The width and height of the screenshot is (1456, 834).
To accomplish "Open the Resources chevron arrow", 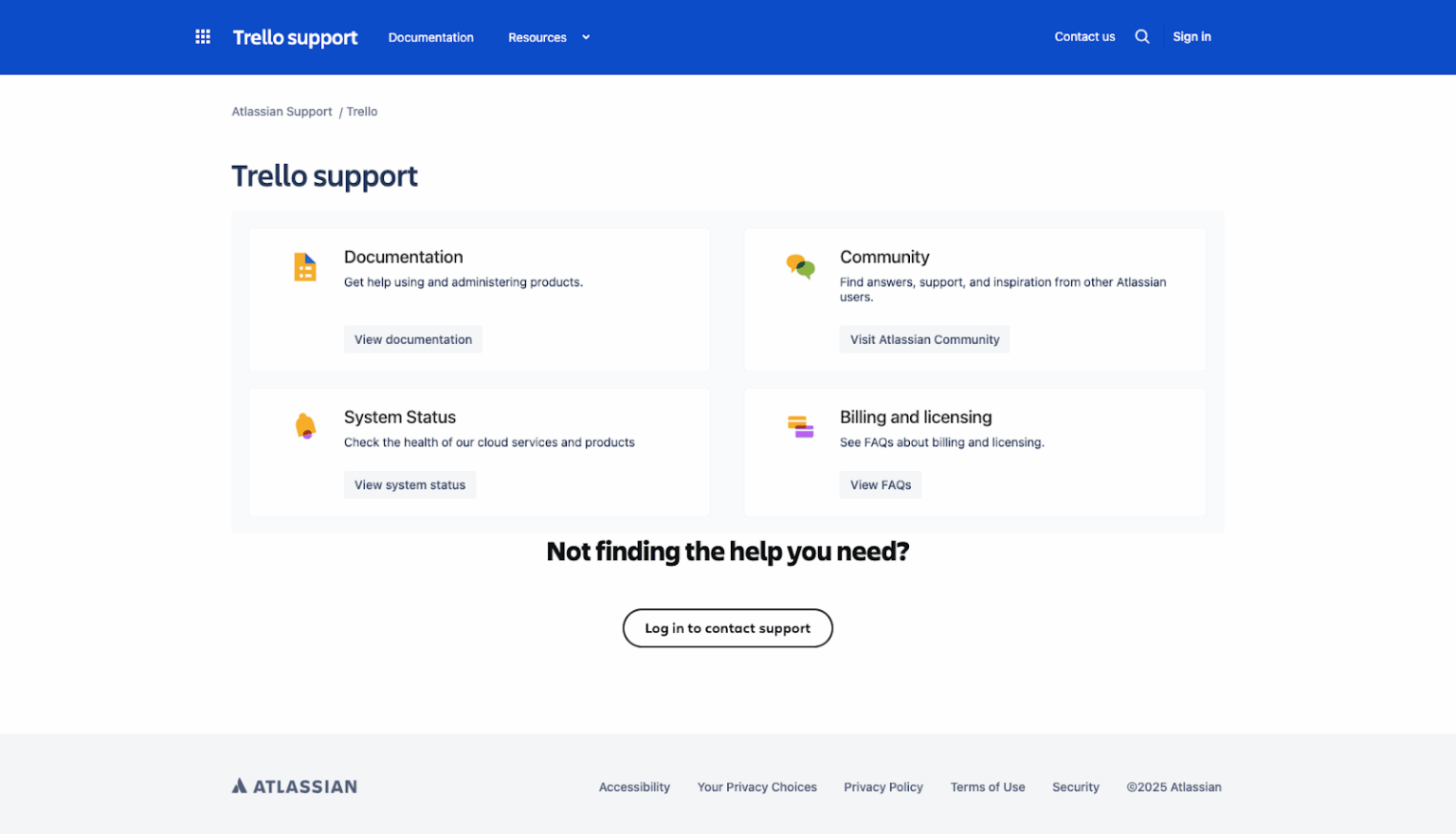I will tap(585, 37).
